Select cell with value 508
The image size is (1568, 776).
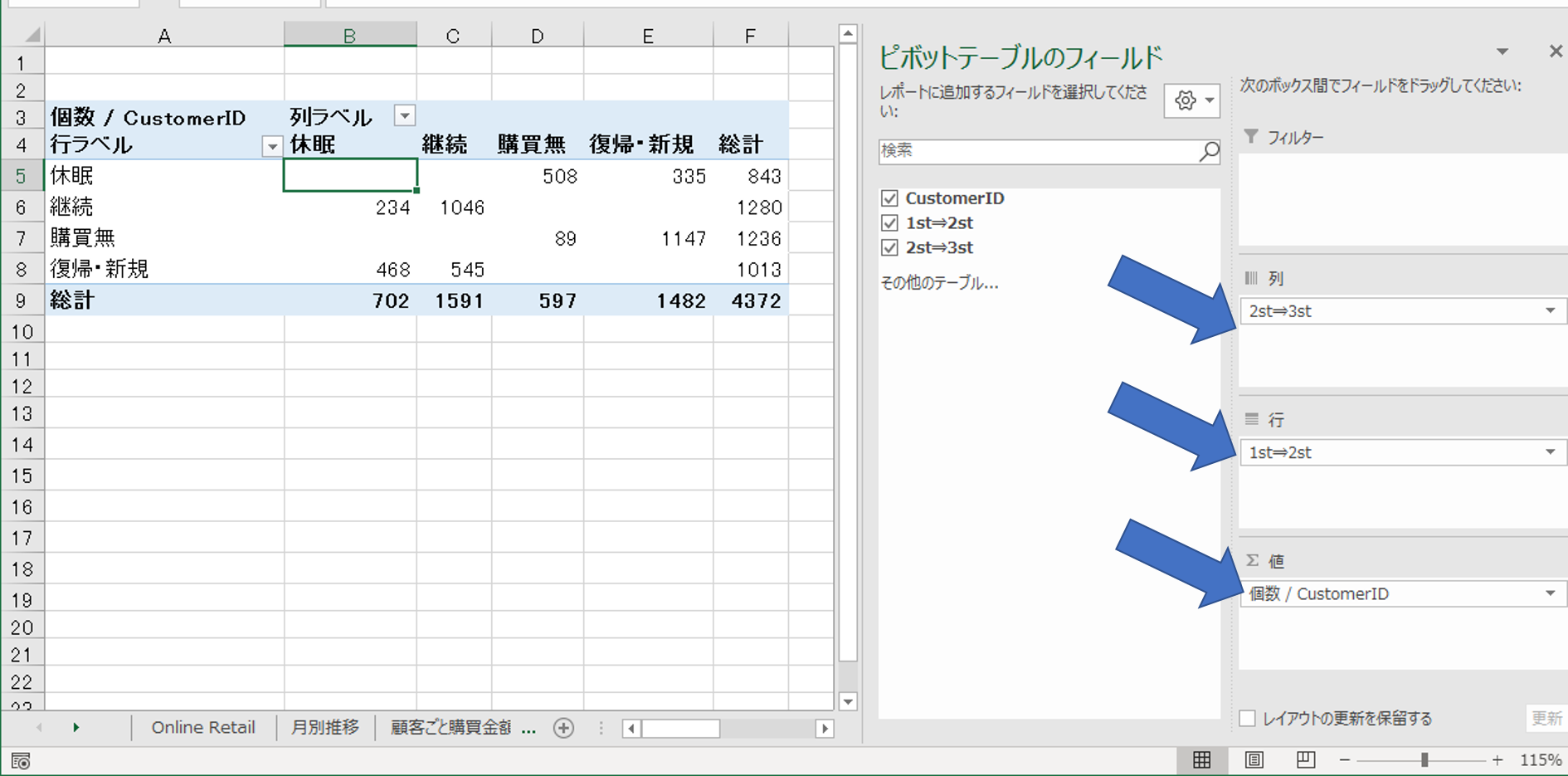[x=538, y=176]
